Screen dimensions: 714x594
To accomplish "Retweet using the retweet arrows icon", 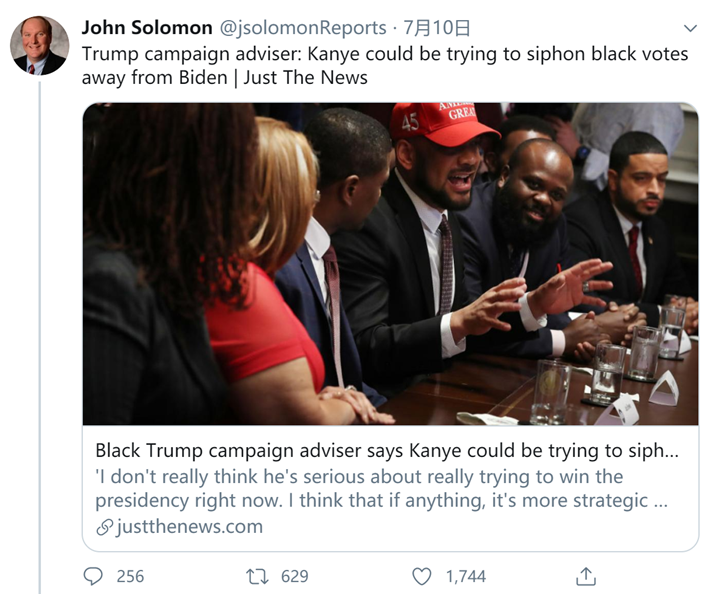I will coord(257,577).
